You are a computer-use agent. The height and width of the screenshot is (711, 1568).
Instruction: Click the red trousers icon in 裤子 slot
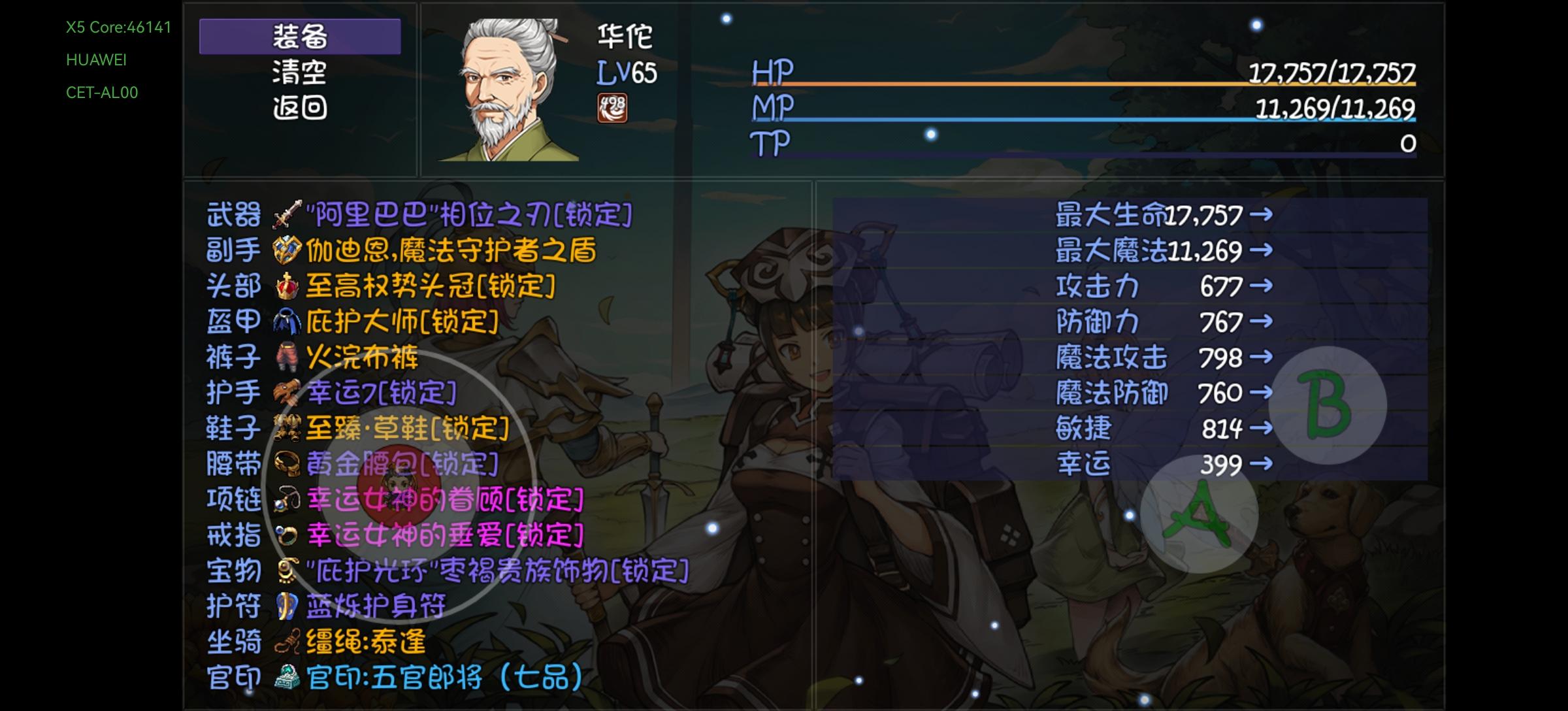click(x=286, y=357)
